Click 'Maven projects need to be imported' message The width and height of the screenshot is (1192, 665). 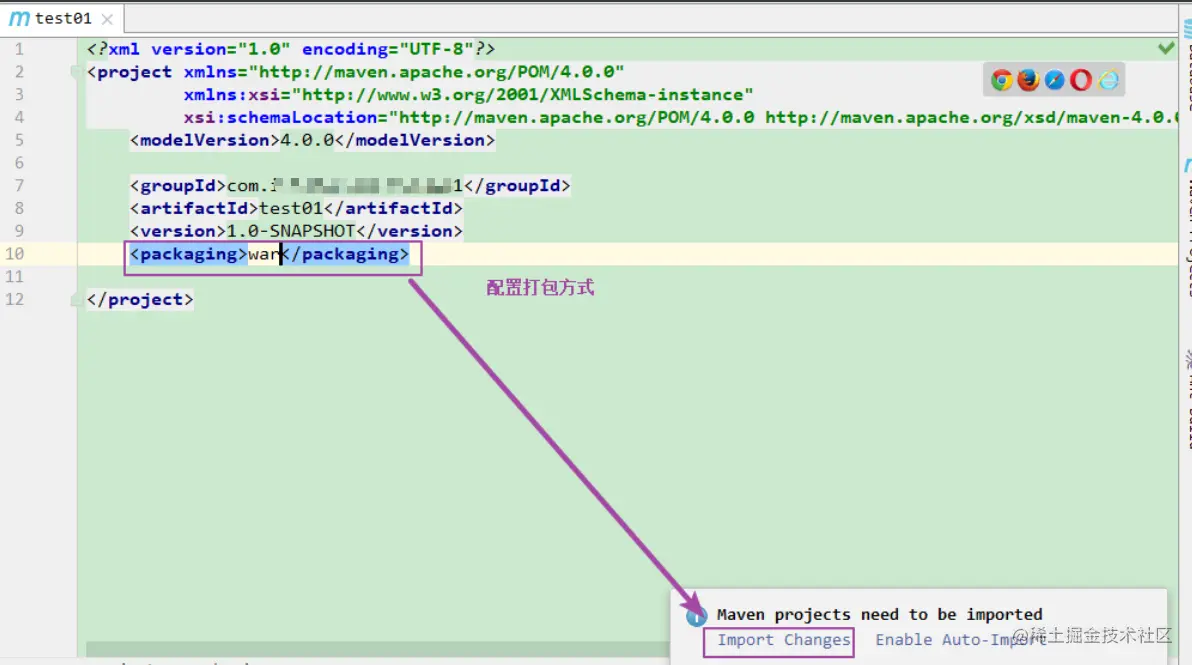coord(880,614)
